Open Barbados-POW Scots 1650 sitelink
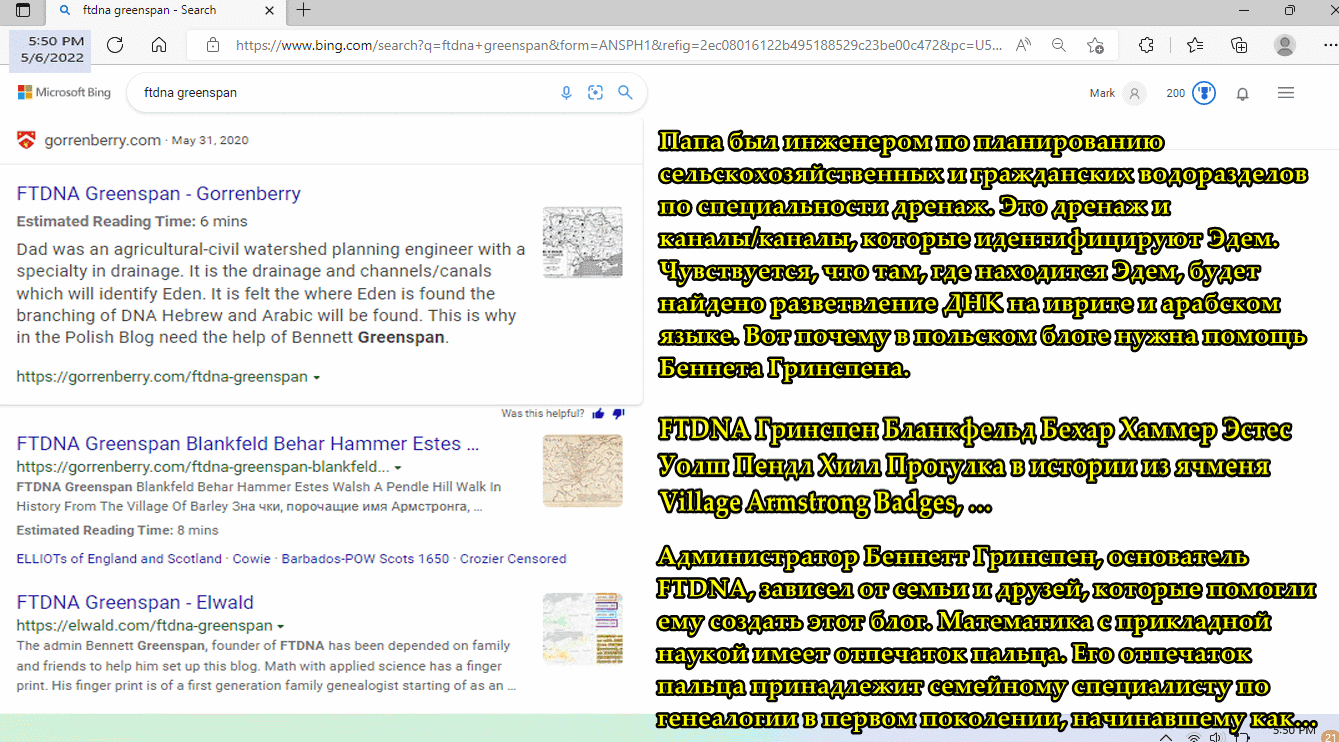The width and height of the screenshot is (1339, 742). [365, 559]
